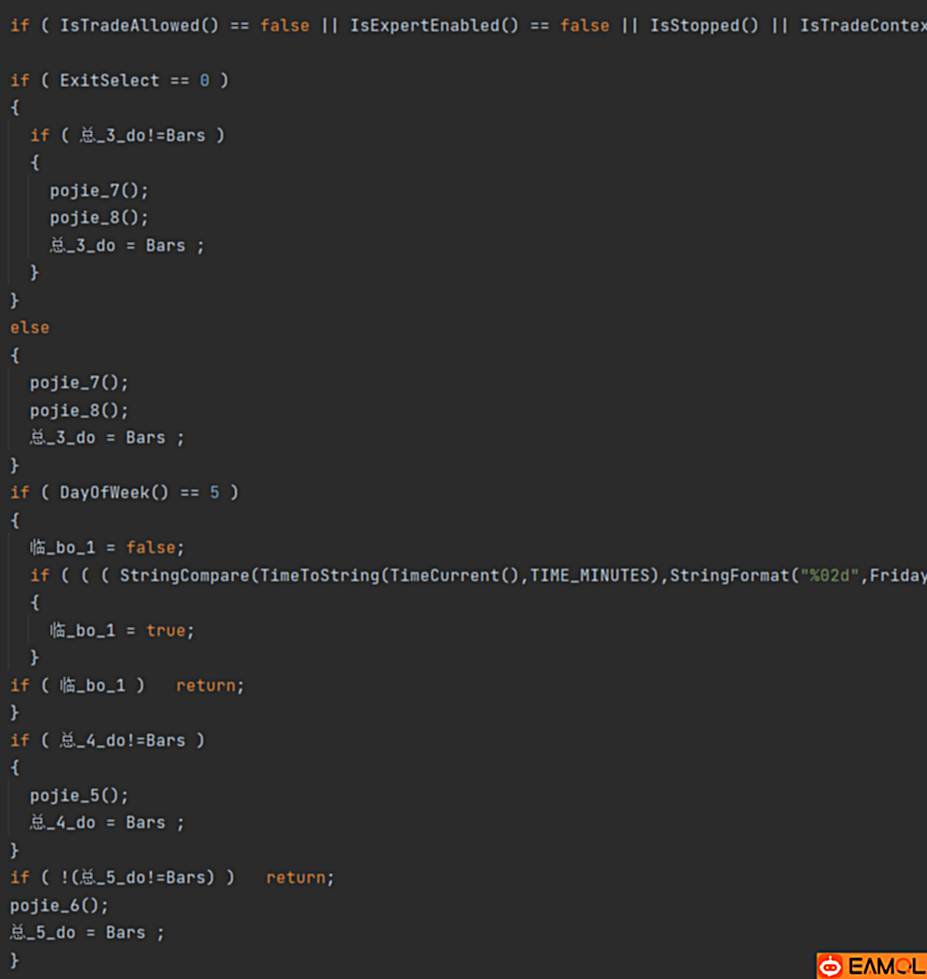Click the StringFormat function name

pyautogui.click(x=729, y=575)
